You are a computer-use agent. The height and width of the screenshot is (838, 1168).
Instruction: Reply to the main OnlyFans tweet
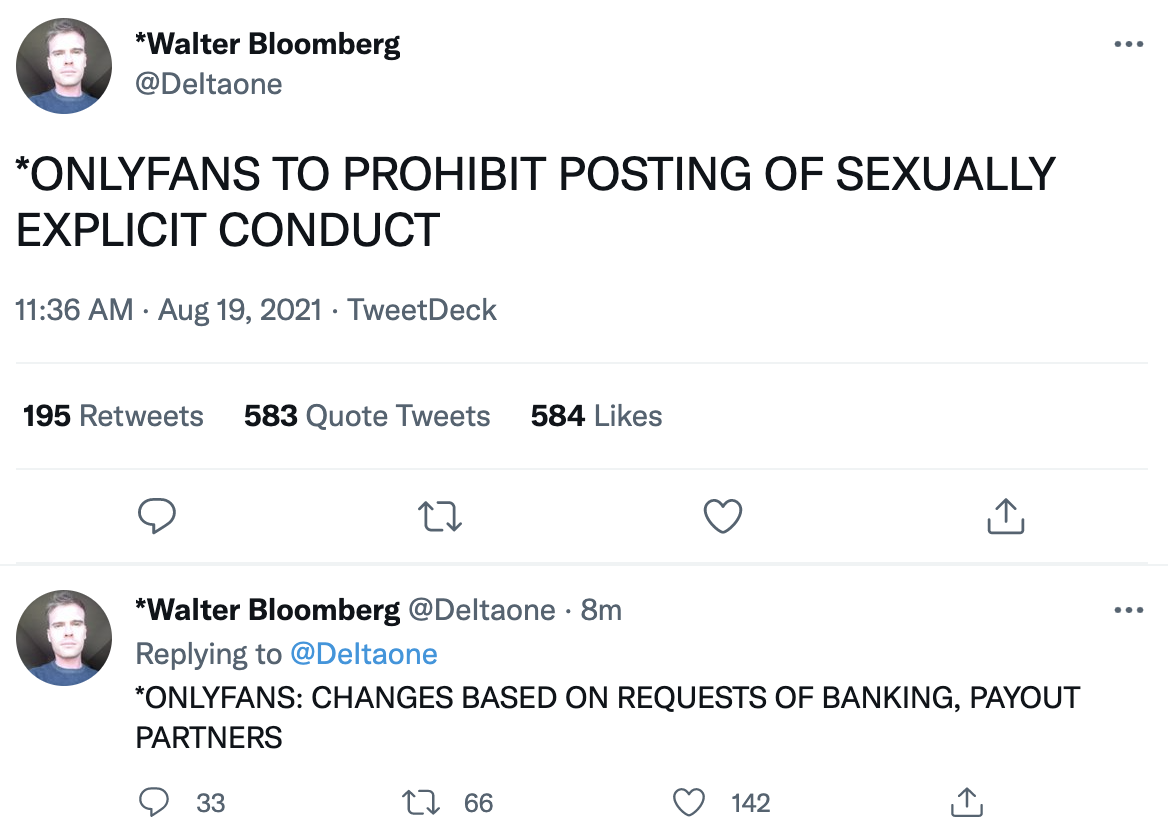tap(156, 516)
